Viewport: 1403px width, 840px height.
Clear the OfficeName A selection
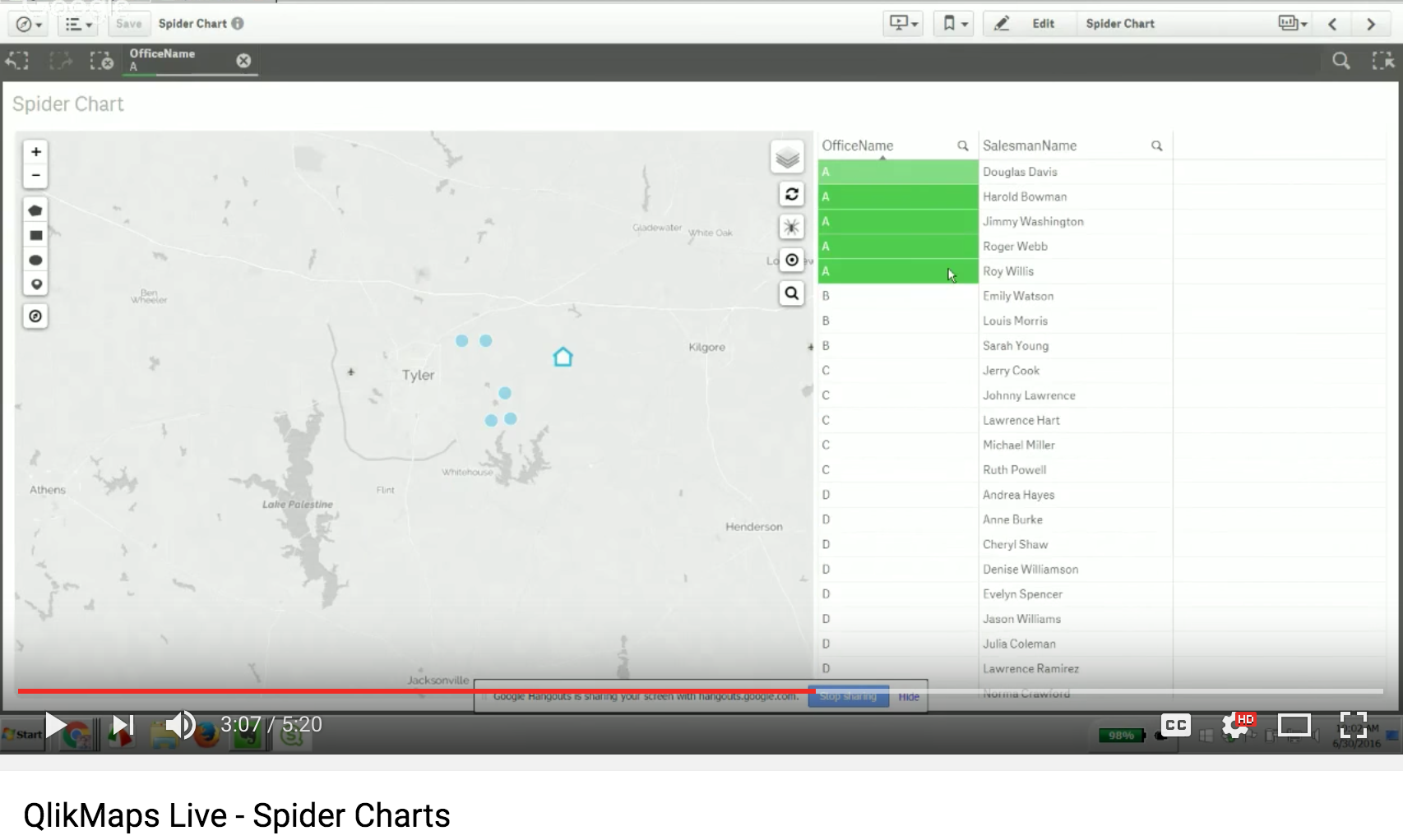tap(243, 60)
